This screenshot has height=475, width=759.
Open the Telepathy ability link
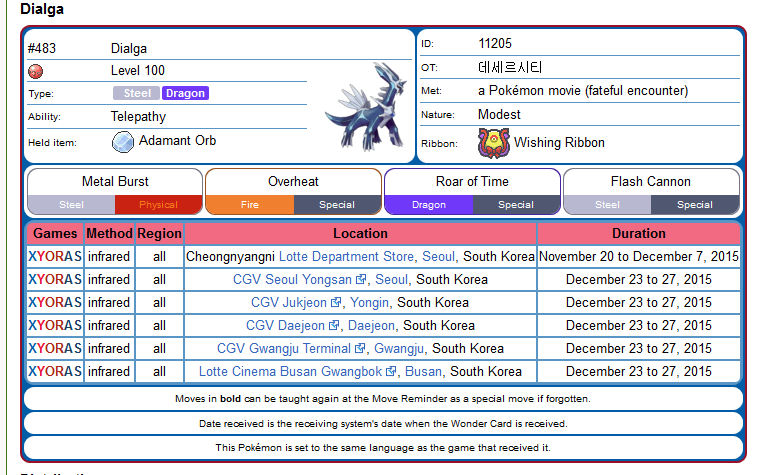pyautogui.click(x=138, y=117)
